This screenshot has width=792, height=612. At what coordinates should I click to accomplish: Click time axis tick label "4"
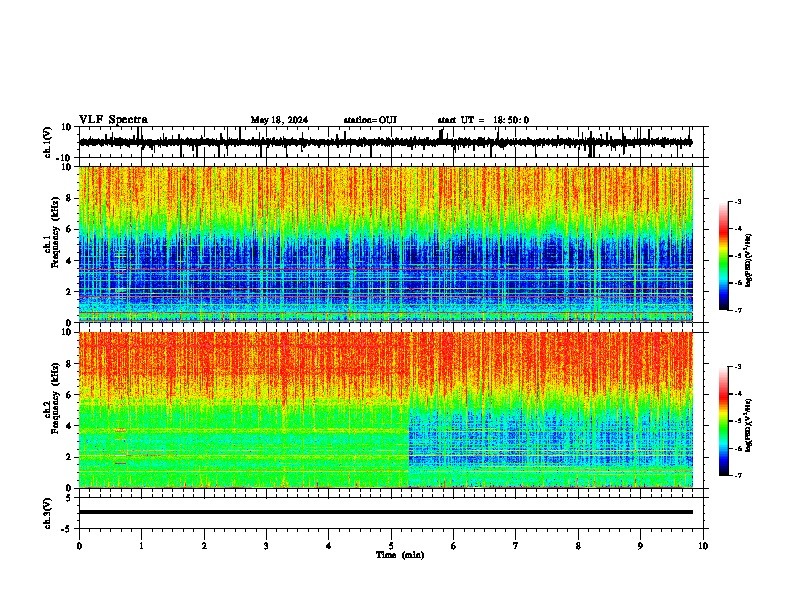pyautogui.click(x=329, y=546)
